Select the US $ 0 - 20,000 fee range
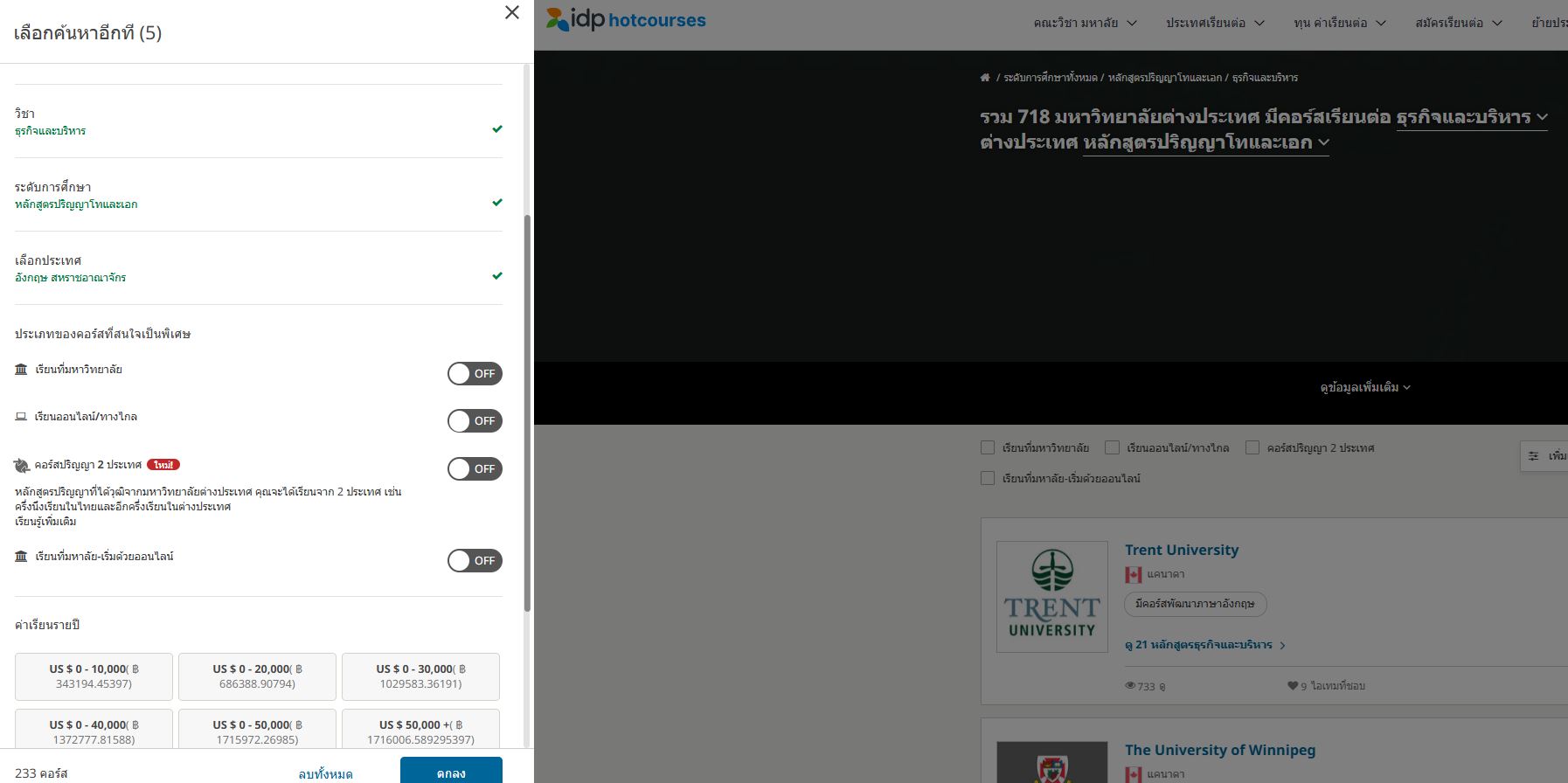The width and height of the screenshot is (1568, 783). (x=257, y=676)
